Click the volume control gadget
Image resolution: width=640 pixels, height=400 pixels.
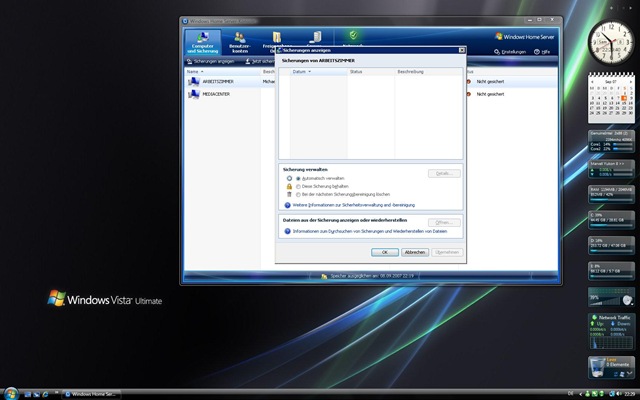point(611,298)
